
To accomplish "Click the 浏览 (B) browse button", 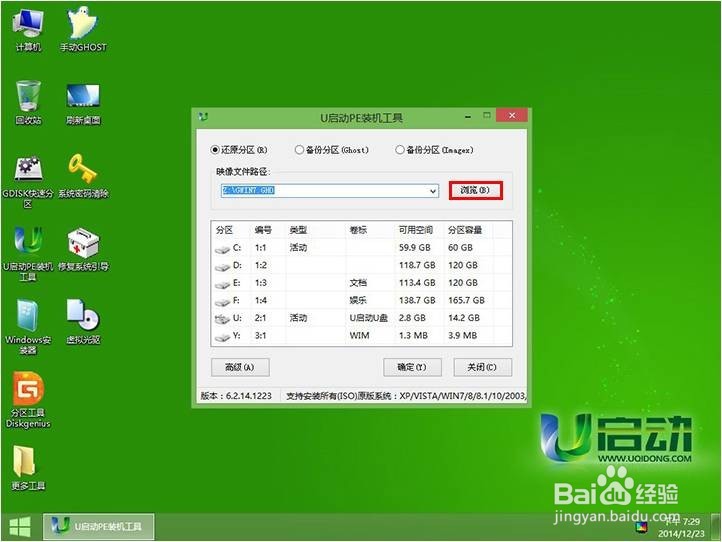I will [476, 190].
